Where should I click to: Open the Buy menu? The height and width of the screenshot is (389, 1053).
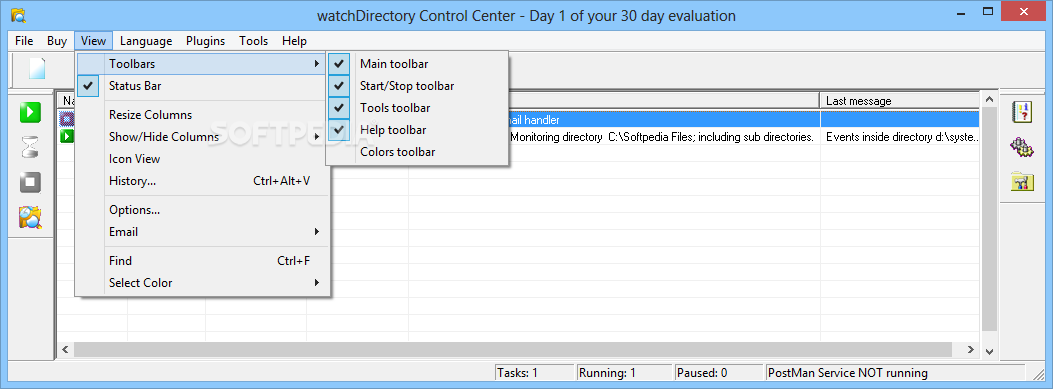click(x=57, y=41)
